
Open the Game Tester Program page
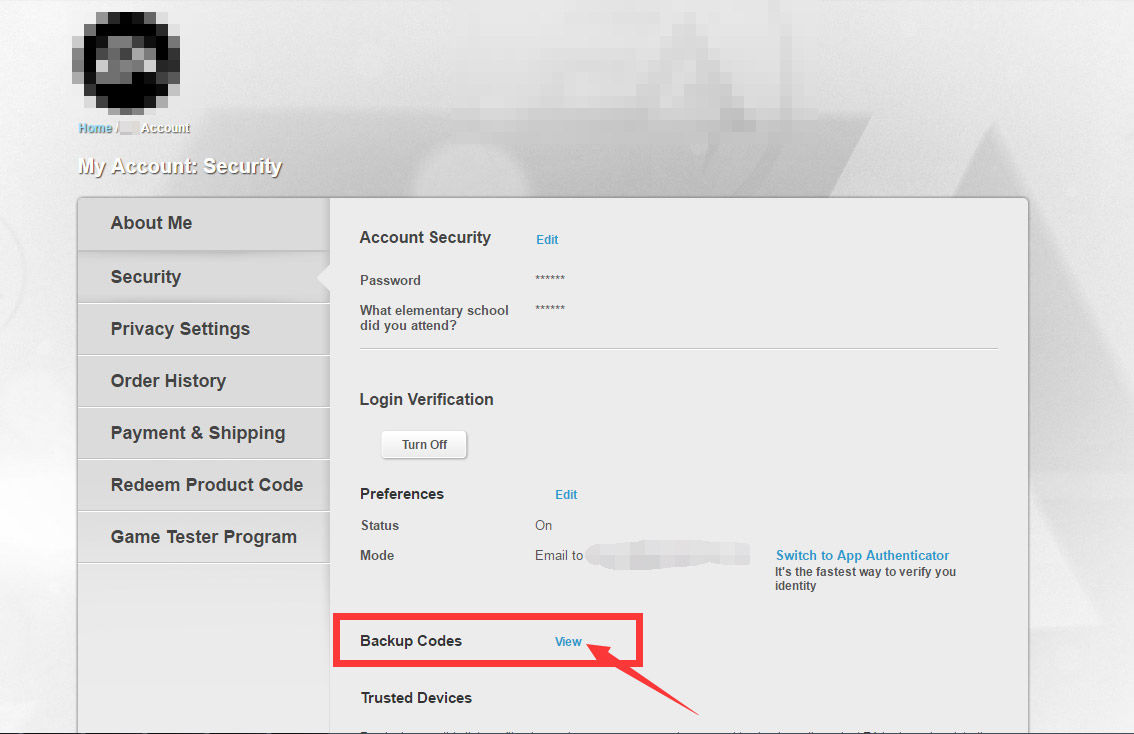coord(203,537)
